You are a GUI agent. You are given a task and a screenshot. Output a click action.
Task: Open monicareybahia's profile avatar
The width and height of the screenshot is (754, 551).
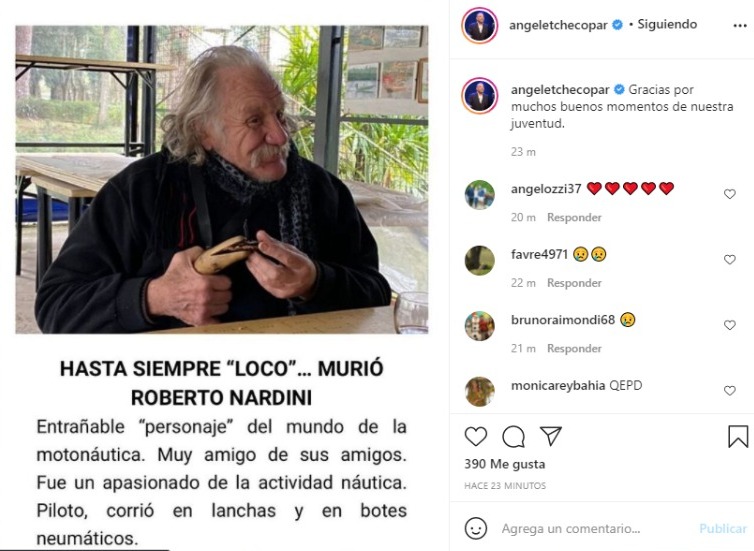click(479, 391)
